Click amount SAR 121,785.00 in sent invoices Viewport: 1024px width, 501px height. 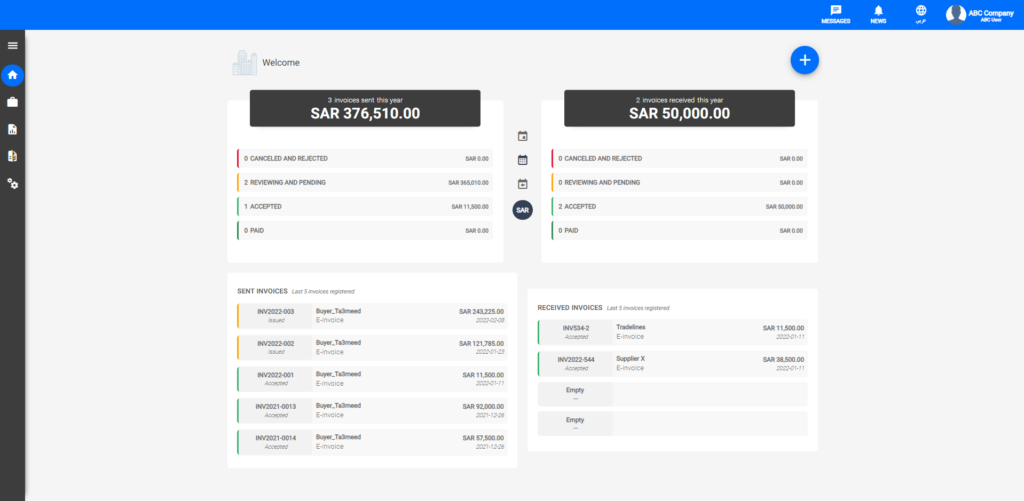481,343
